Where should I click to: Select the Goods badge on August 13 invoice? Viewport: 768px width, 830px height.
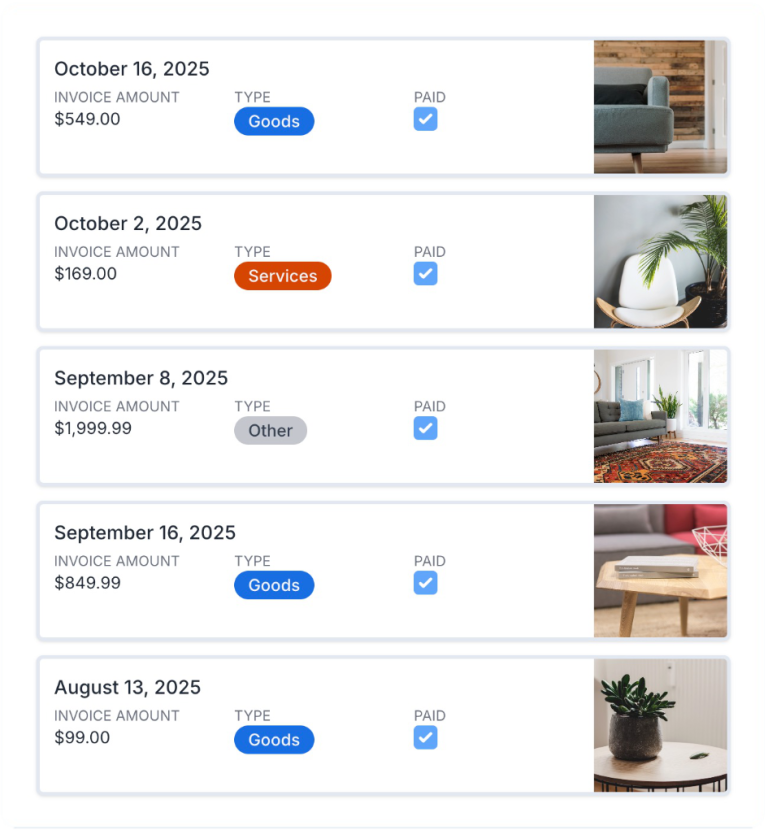pyautogui.click(x=273, y=740)
